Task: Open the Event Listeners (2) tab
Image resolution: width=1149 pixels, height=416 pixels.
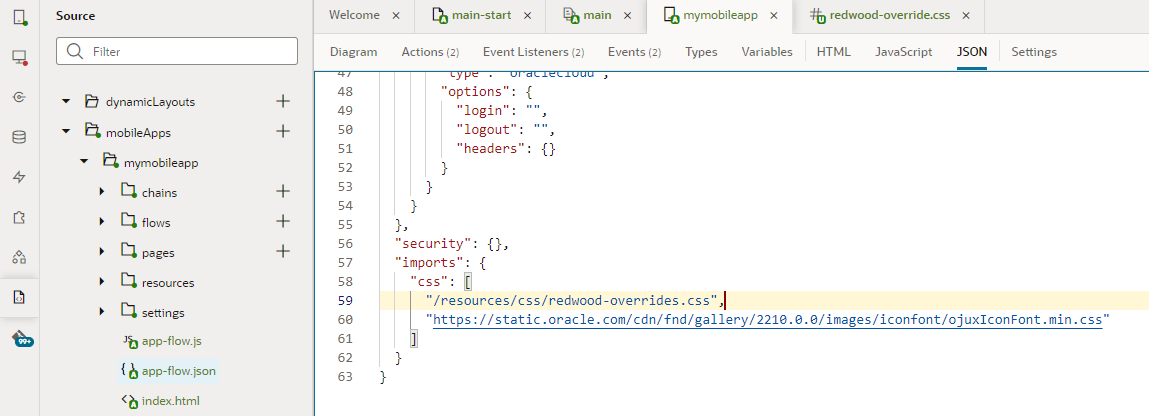Action: point(533,52)
